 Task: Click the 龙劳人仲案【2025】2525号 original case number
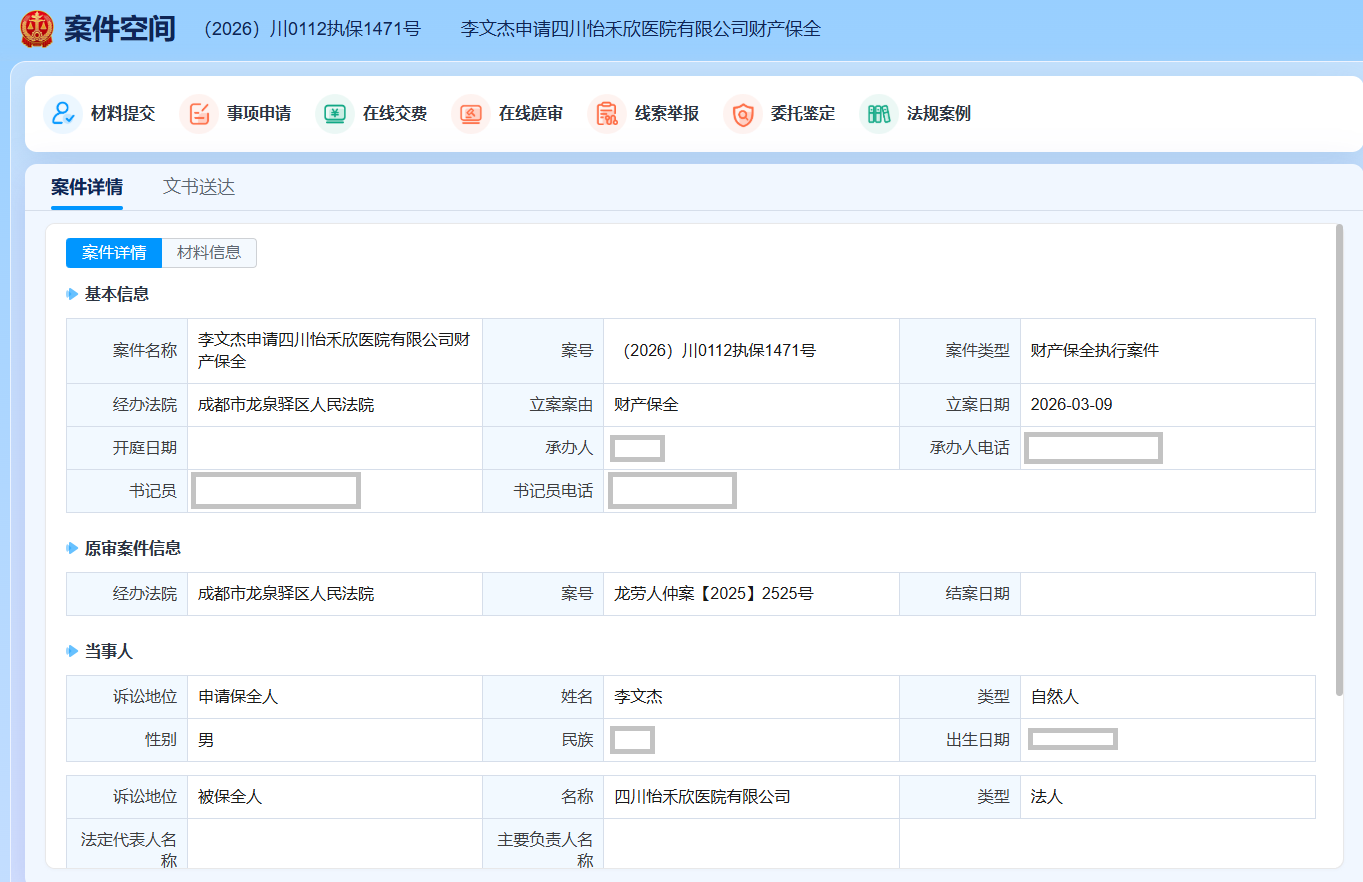coord(714,594)
